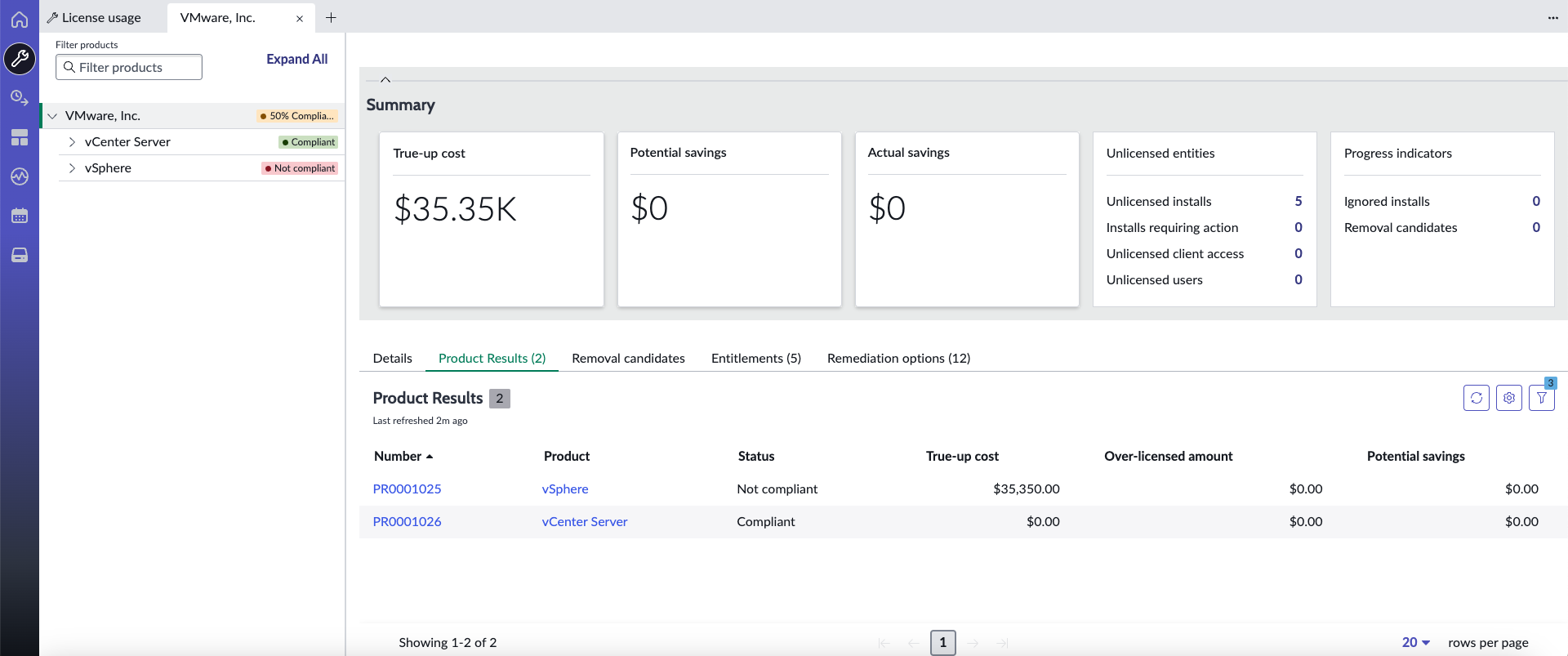Add a new tab with plus icon
The image size is (1568, 656).
[x=331, y=17]
